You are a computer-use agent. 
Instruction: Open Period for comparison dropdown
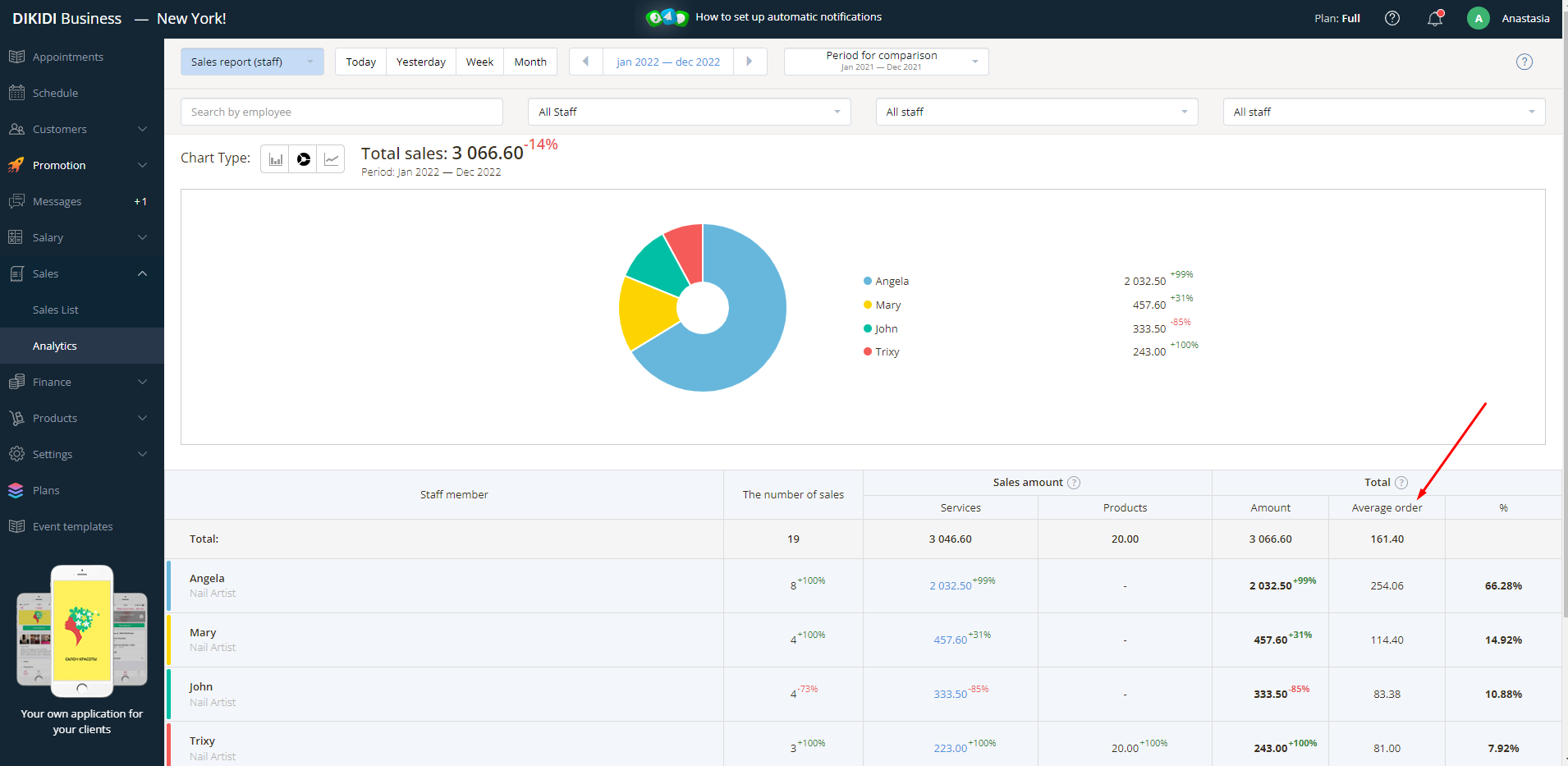[887, 62]
